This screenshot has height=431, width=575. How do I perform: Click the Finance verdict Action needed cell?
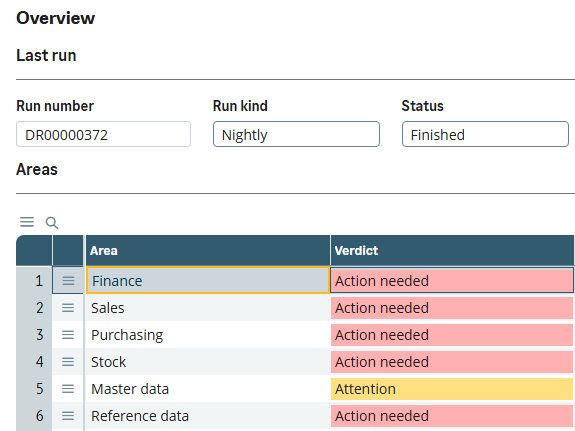(x=452, y=281)
